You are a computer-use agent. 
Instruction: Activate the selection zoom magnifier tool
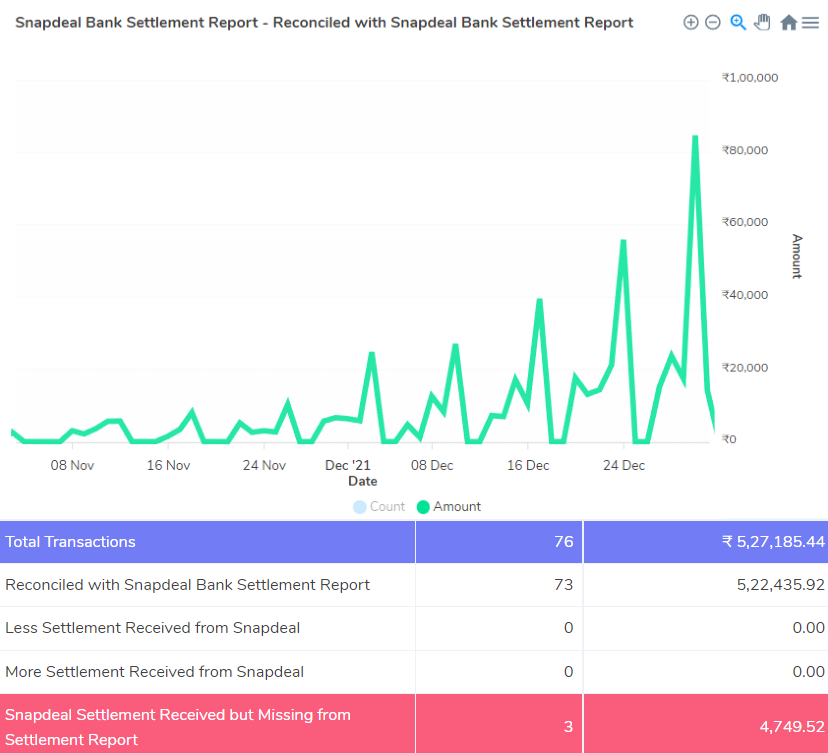tap(738, 22)
